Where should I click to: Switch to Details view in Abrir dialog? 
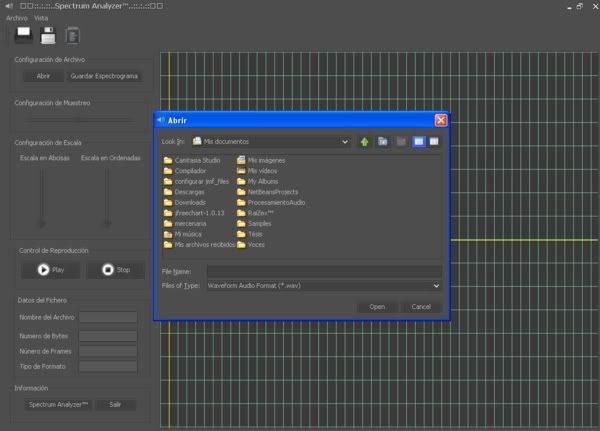click(434, 142)
